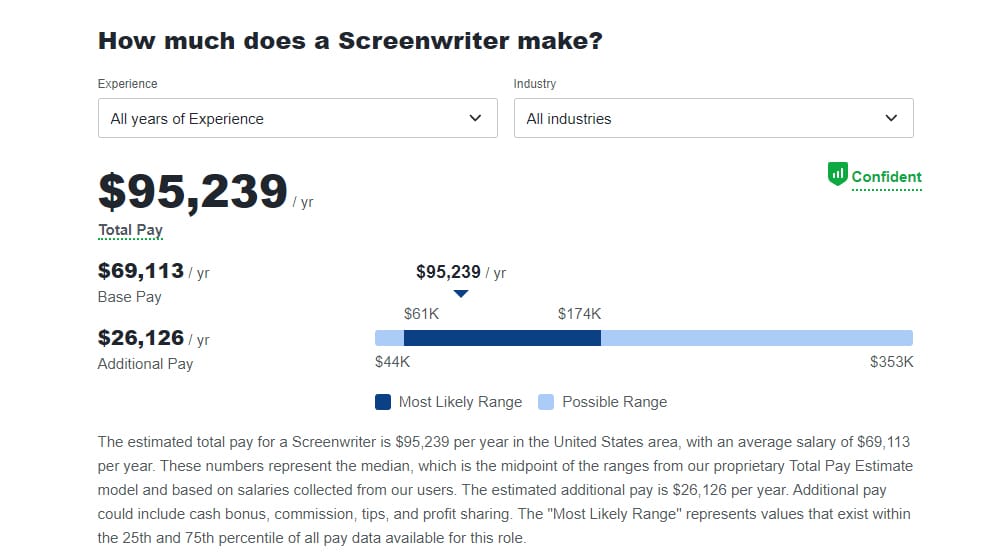The height and width of the screenshot is (560, 1000).
Task: Click the dark blue Most Likely Range bar
Action: coord(503,338)
